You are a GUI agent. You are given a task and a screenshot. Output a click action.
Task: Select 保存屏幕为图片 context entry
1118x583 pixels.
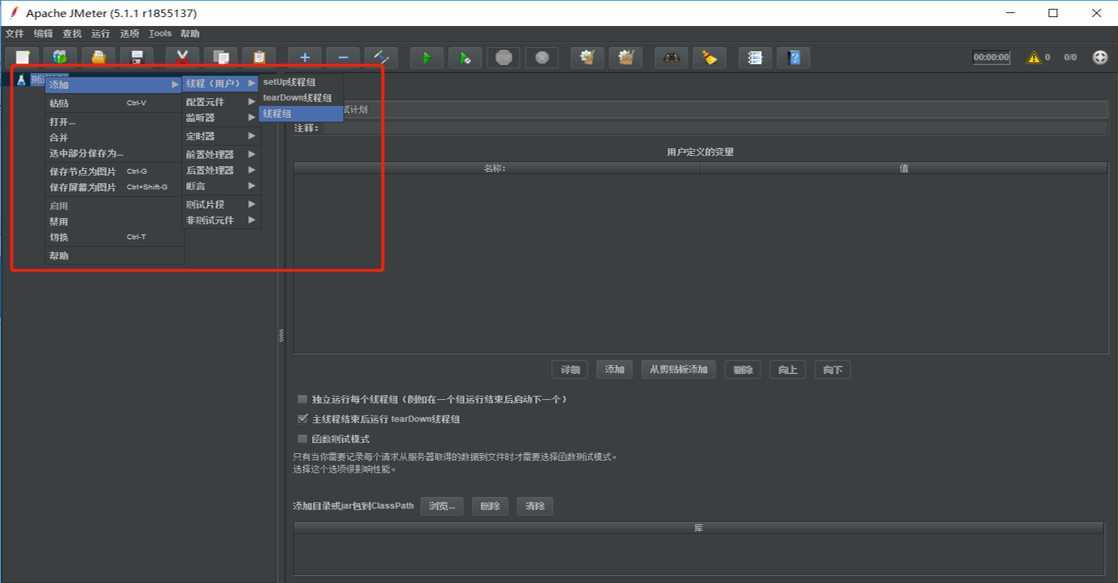pos(113,187)
